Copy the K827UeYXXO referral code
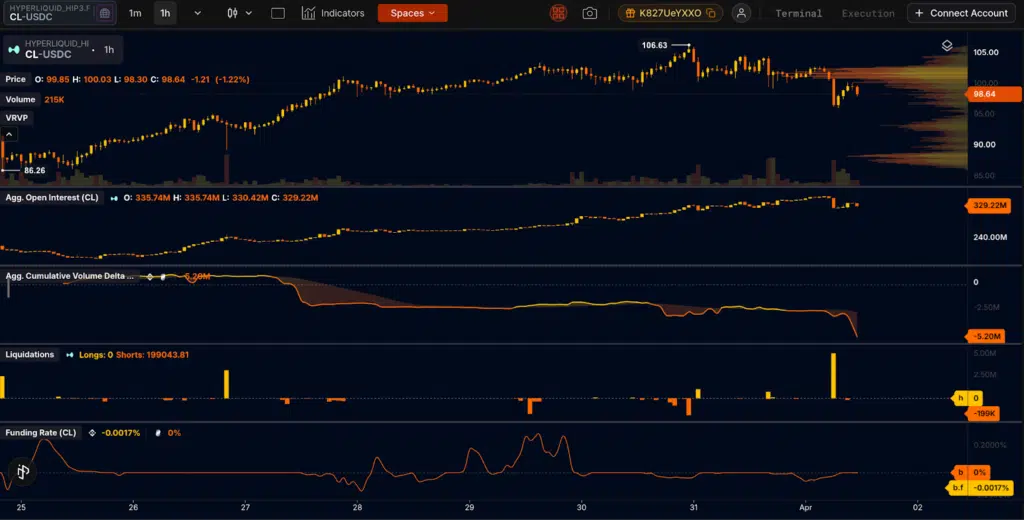Image resolution: width=1024 pixels, height=520 pixels. point(710,13)
